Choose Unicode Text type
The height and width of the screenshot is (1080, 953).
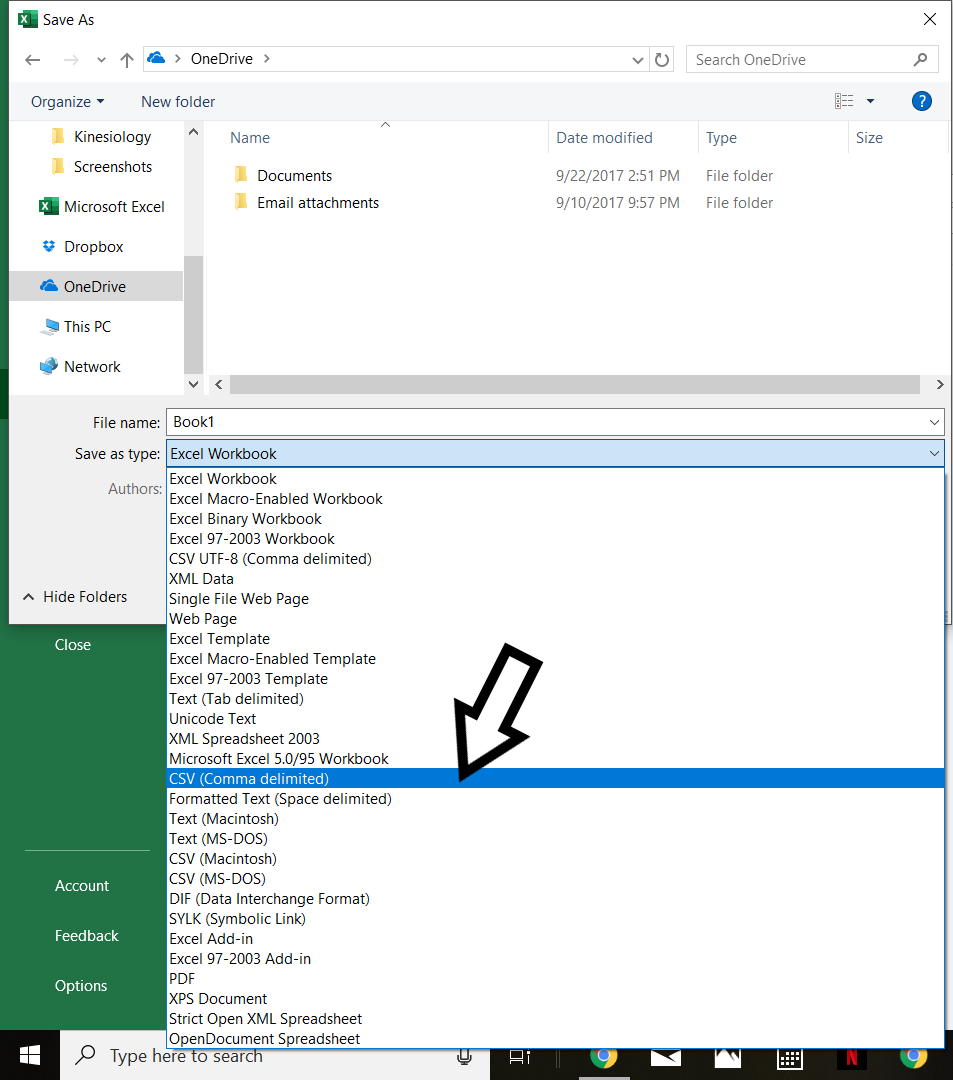pyautogui.click(x=555, y=718)
